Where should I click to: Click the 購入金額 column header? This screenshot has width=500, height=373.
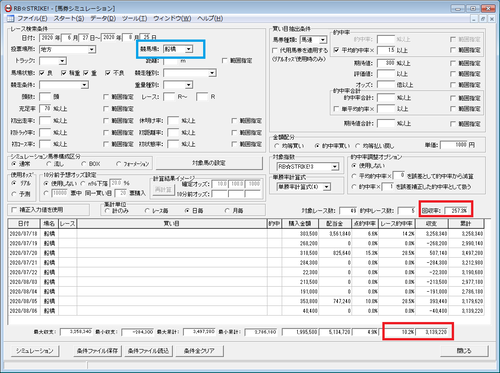[300, 223]
